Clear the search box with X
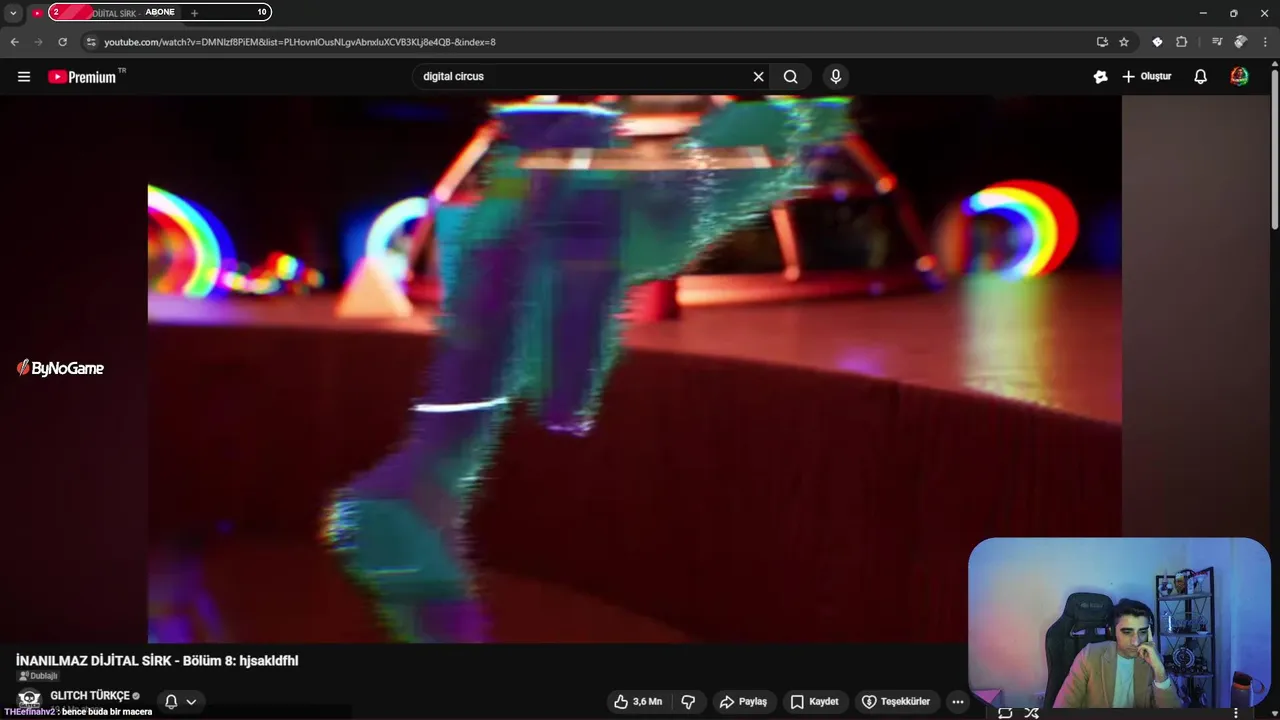The image size is (1280, 720). (758, 76)
